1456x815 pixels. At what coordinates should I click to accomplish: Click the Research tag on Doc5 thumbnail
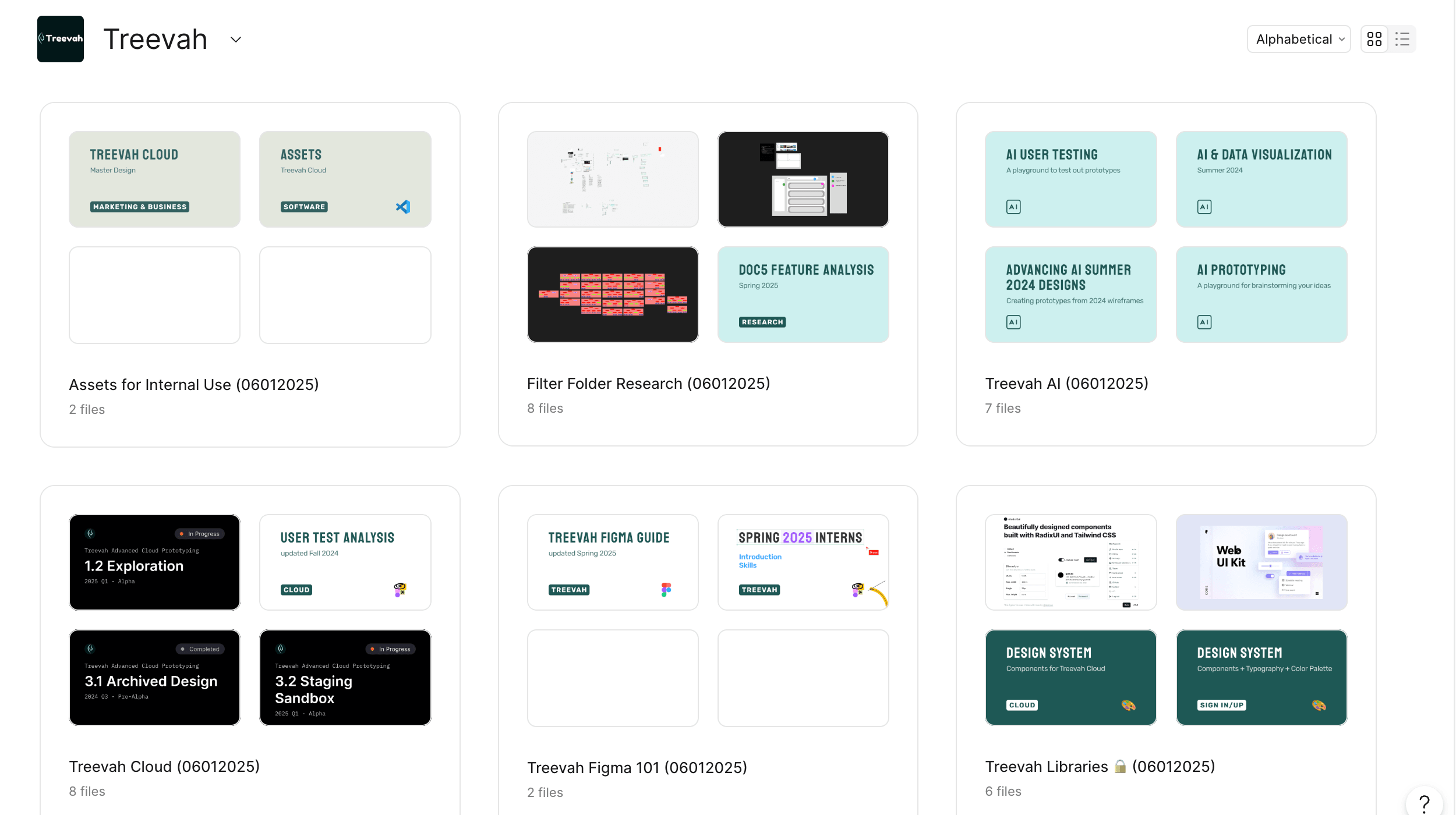coord(762,322)
